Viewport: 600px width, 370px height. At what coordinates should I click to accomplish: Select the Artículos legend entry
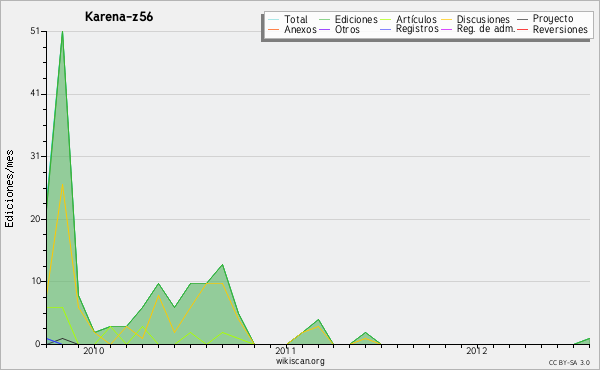(x=416, y=19)
